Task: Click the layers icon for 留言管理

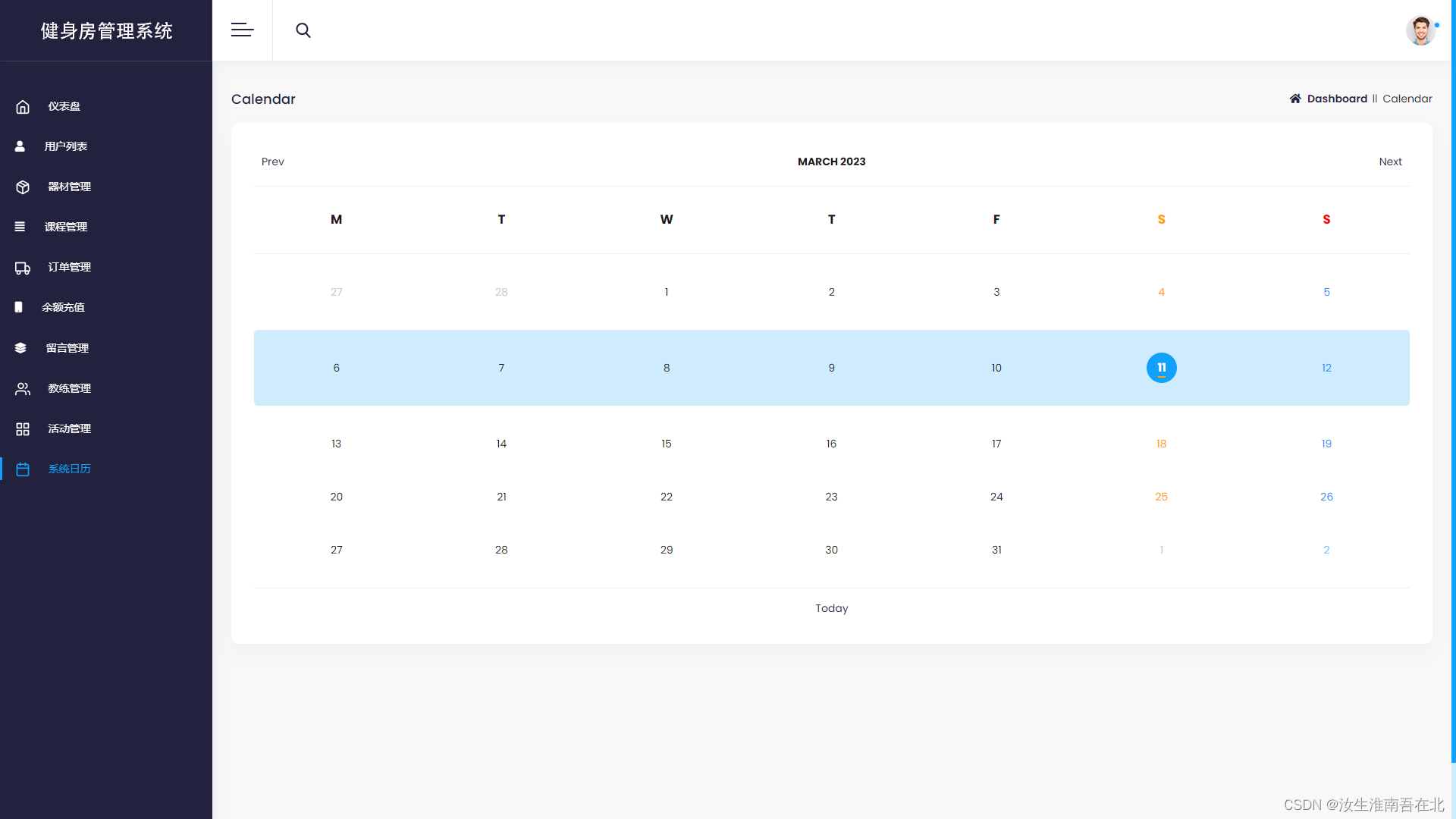Action: point(20,348)
